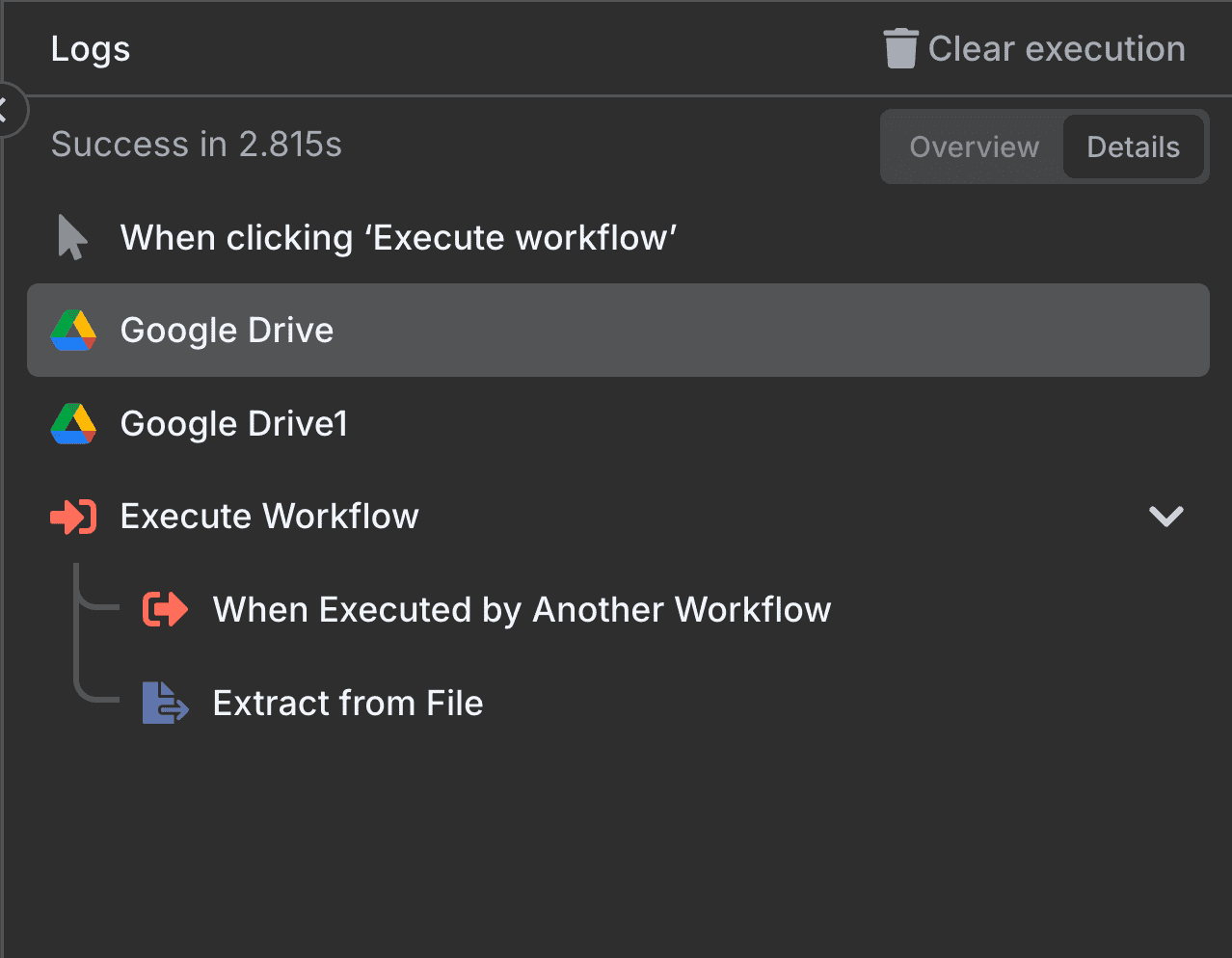Select the Google Drive node icon
The height and width of the screenshot is (958, 1232).
click(x=73, y=330)
